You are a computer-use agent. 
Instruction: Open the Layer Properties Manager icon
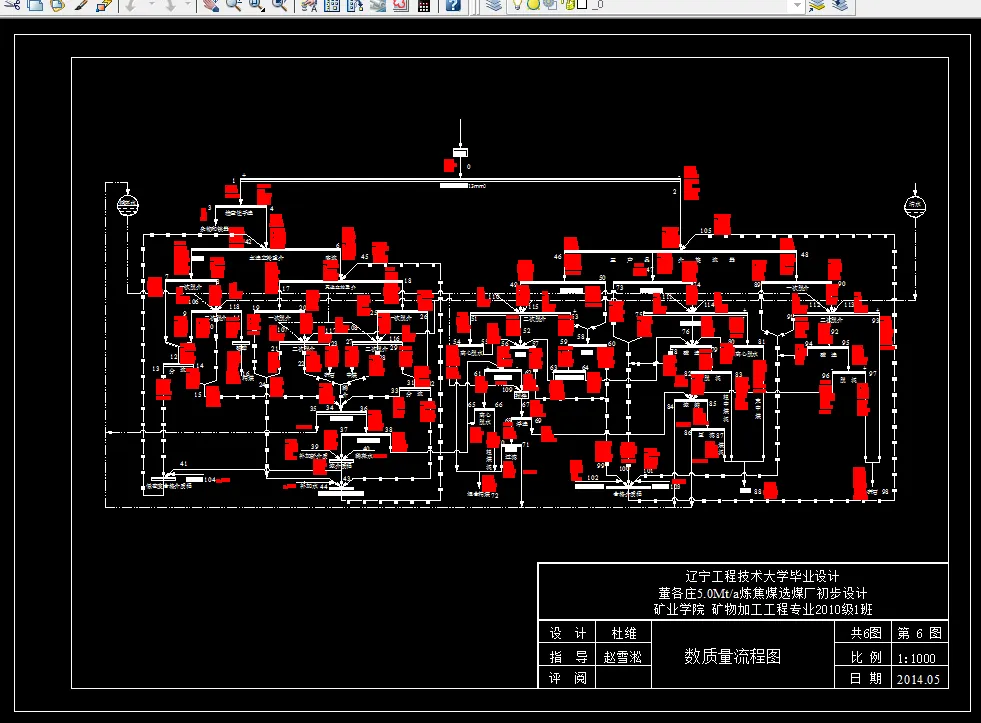(494, 5)
